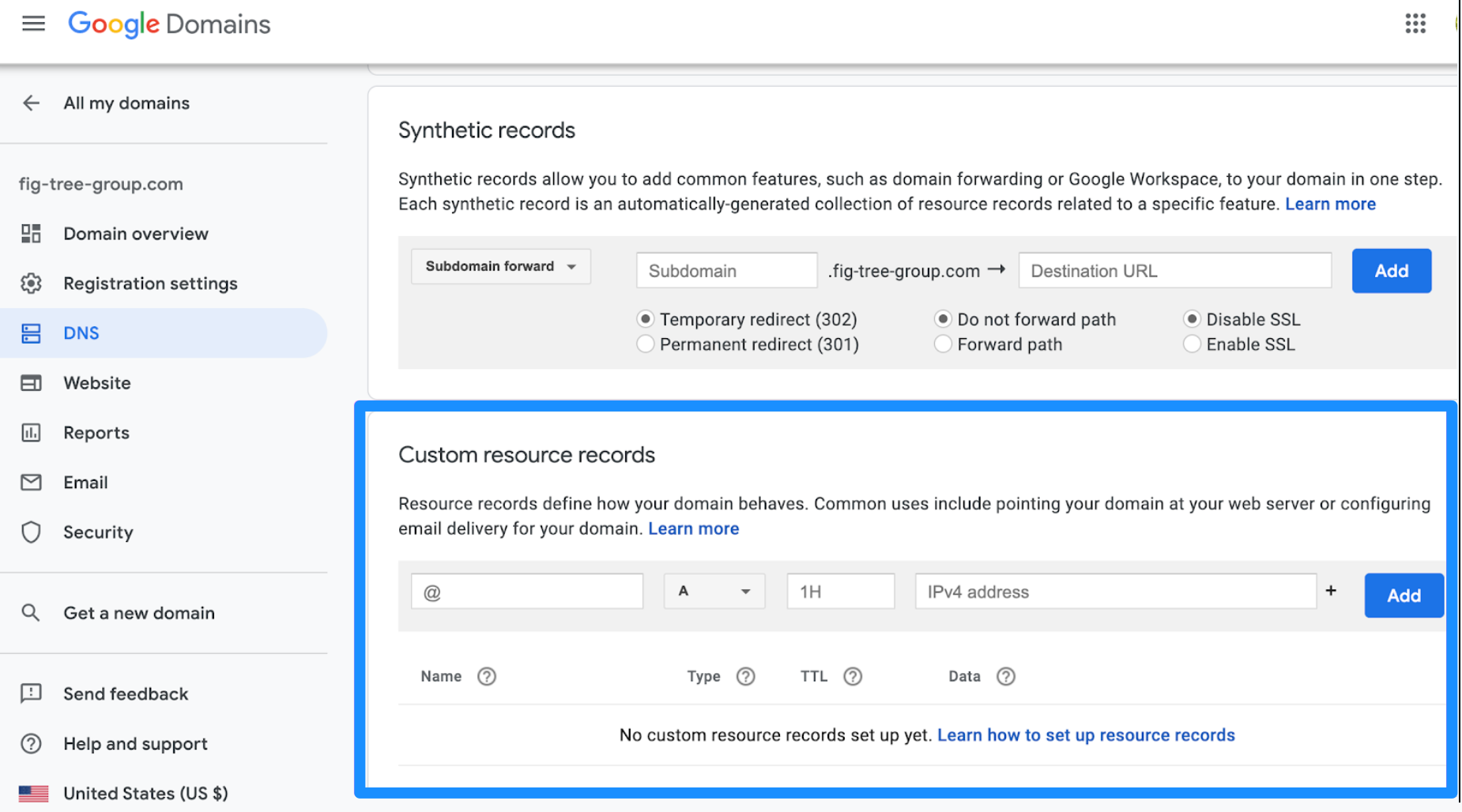Focus the IPv4 address field
1462x812 pixels.
pos(1114,592)
